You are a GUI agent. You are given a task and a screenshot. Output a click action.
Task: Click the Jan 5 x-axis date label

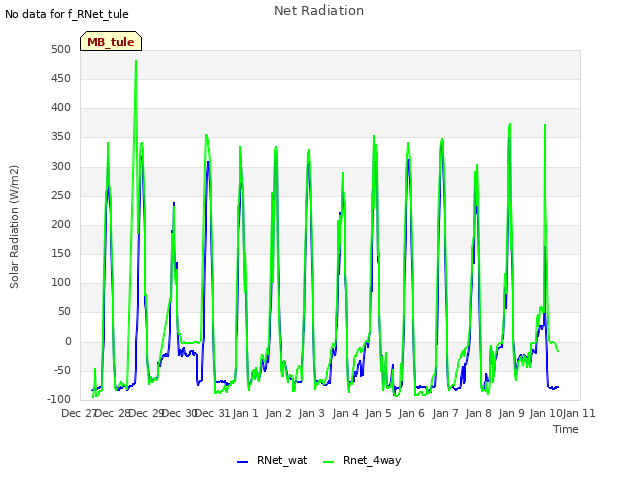378,413
